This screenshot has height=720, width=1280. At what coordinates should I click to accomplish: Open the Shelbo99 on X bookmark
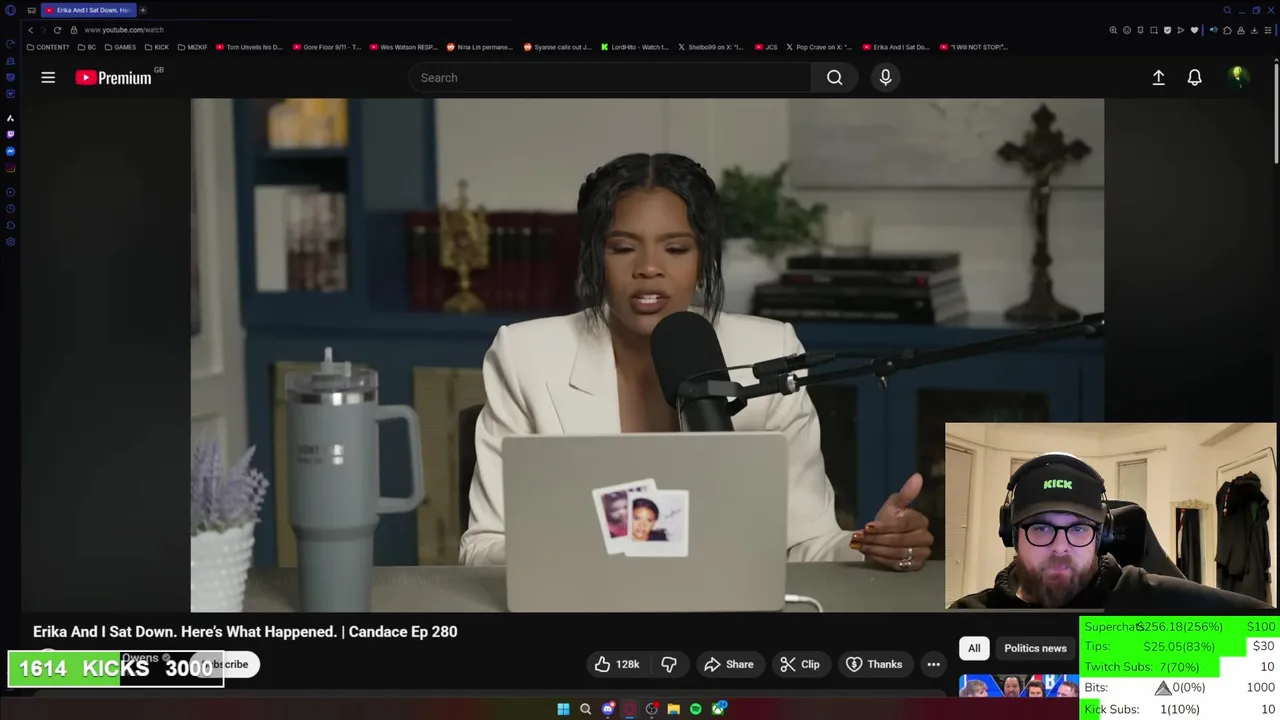point(711,47)
